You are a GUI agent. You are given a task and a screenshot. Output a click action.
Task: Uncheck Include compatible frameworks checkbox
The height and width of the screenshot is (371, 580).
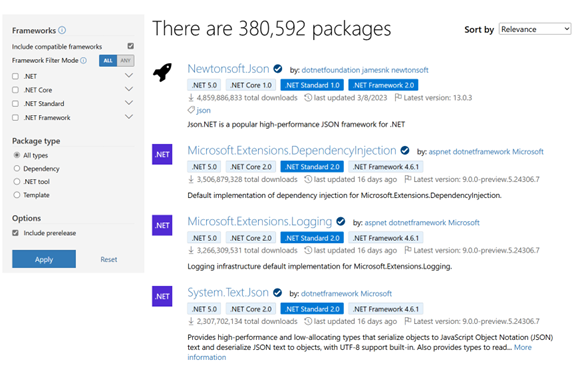(131, 46)
